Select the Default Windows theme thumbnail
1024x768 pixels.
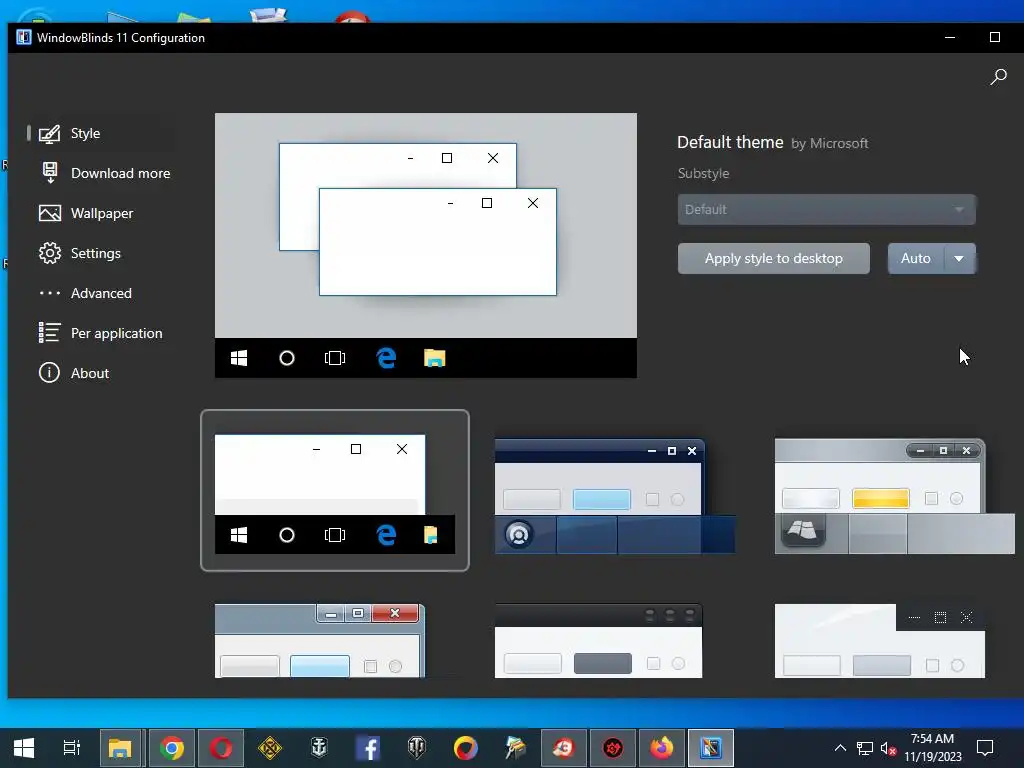pyautogui.click(x=334, y=490)
